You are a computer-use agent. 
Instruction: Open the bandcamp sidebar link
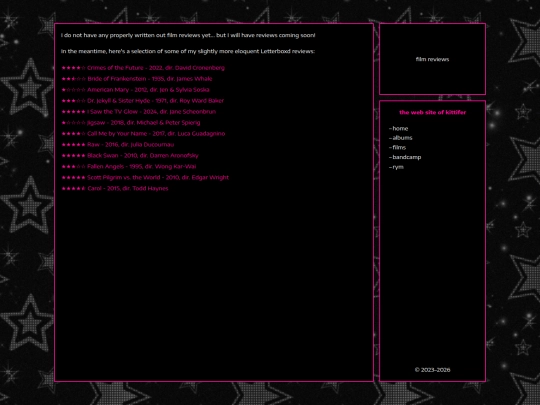(x=407, y=157)
